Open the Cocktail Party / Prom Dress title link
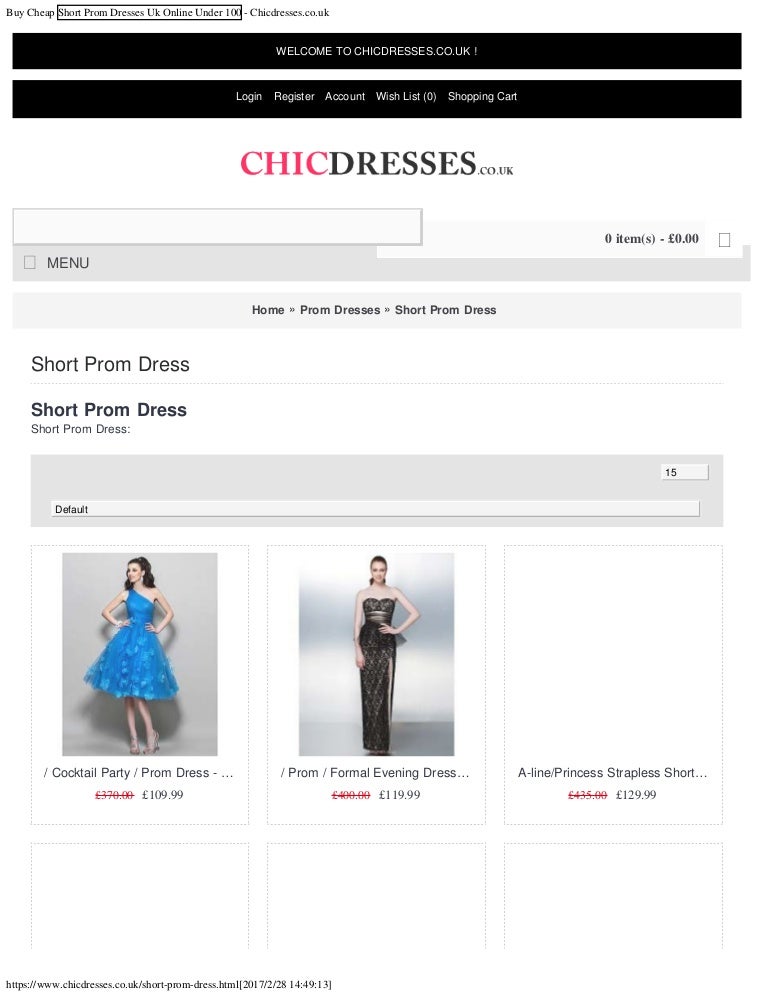 pyautogui.click(x=139, y=773)
